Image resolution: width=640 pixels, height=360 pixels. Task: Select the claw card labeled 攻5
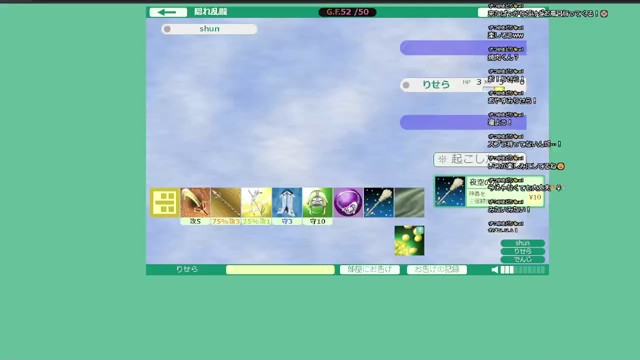pos(195,206)
